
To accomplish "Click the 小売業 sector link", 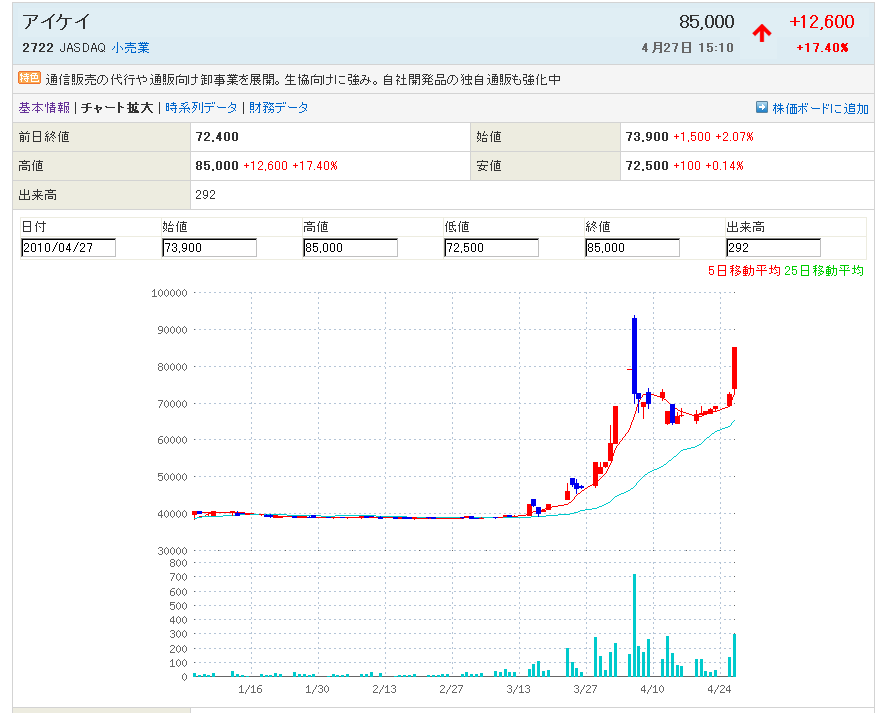I will pyautogui.click(x=130, y=48).
